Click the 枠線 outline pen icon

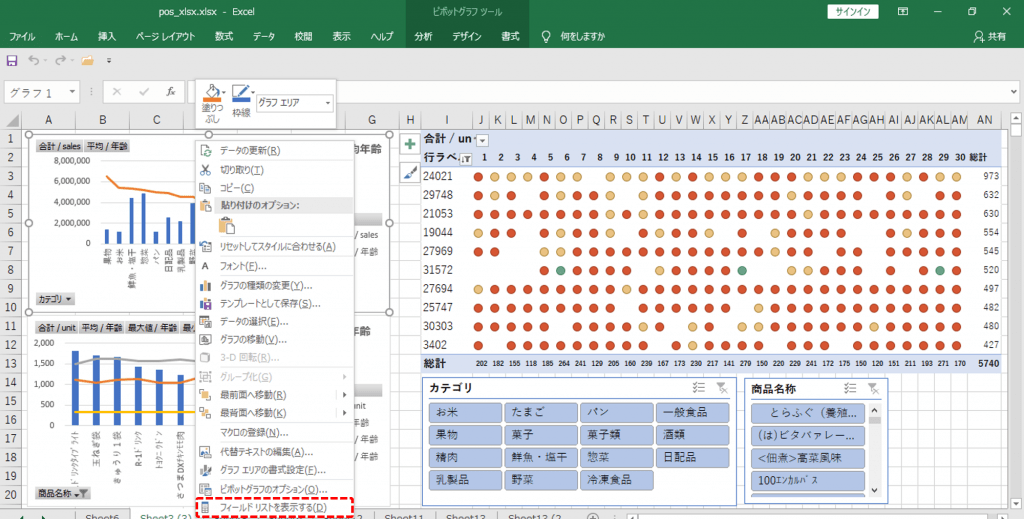(x=241, y=93)
